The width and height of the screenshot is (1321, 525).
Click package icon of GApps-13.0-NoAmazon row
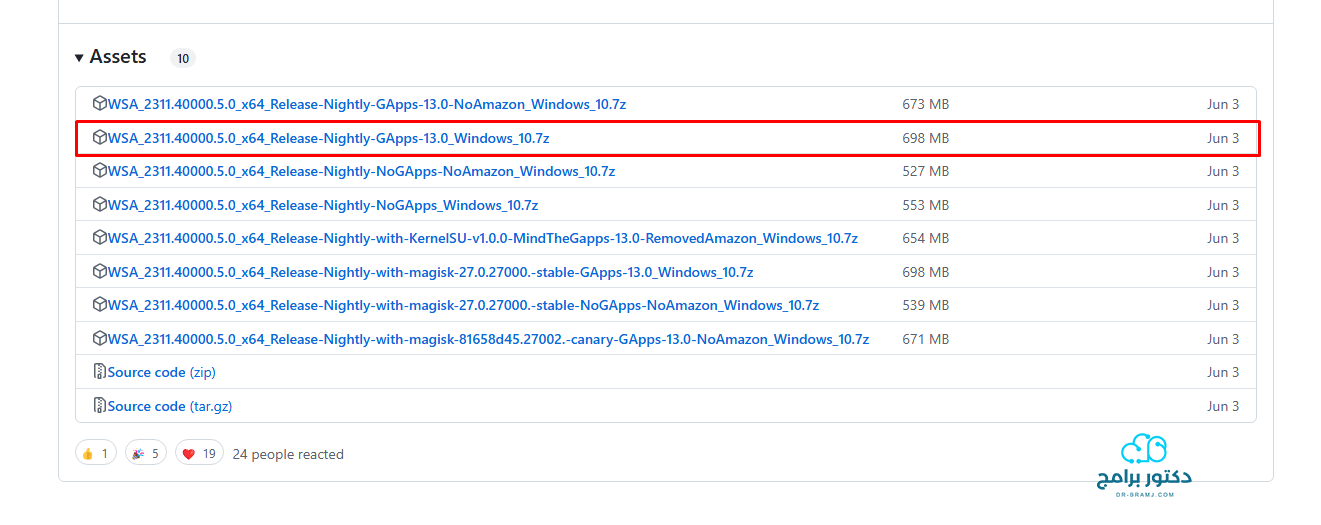pyautogui.click(x=99, y=104)
